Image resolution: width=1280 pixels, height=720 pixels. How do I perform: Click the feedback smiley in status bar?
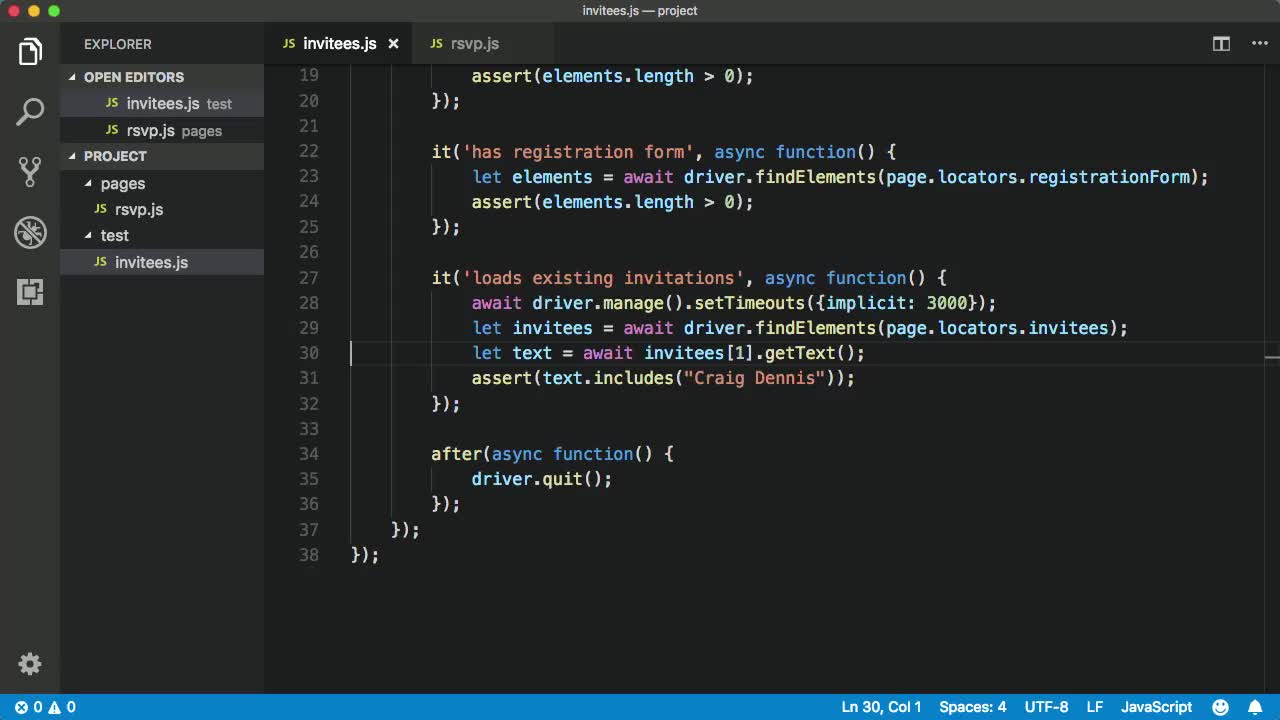1220,707
